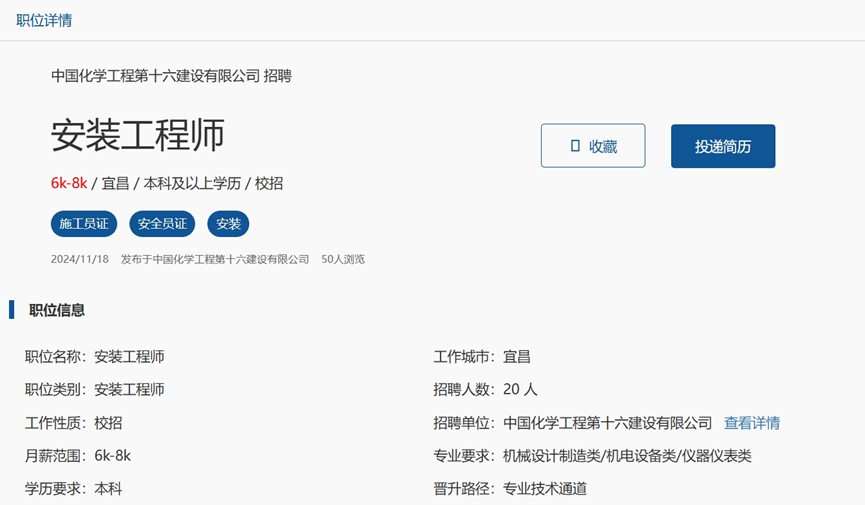Click the 晋升路径：专业技术通道 row

(510, 488)
